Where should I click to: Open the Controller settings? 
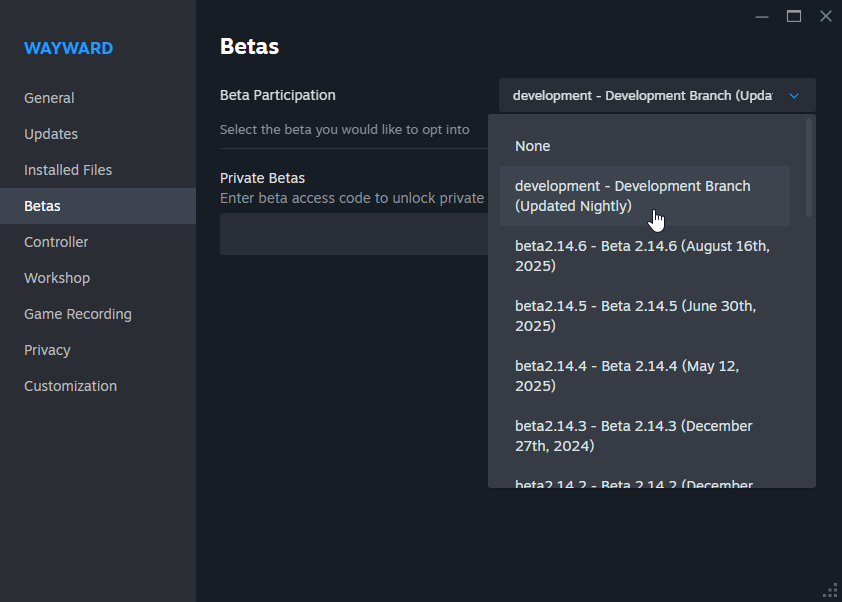pyautogui.click(x=56, y=242)
